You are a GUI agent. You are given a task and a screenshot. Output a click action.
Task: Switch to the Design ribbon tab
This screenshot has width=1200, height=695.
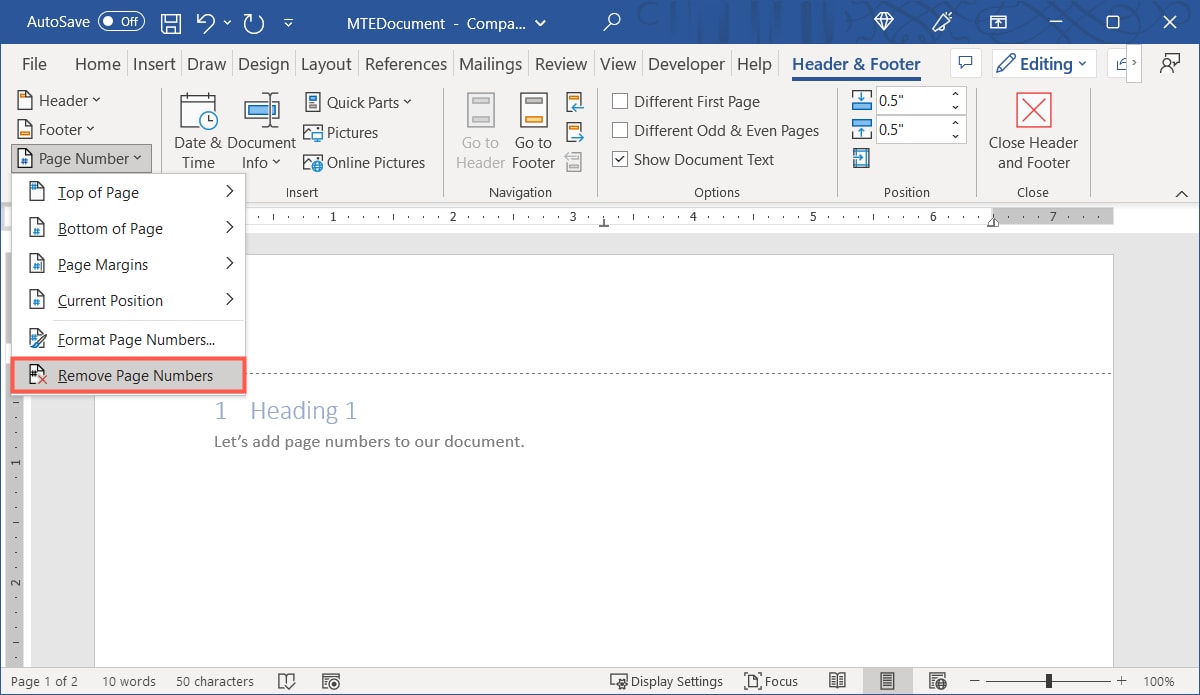(x=263, y=63)
